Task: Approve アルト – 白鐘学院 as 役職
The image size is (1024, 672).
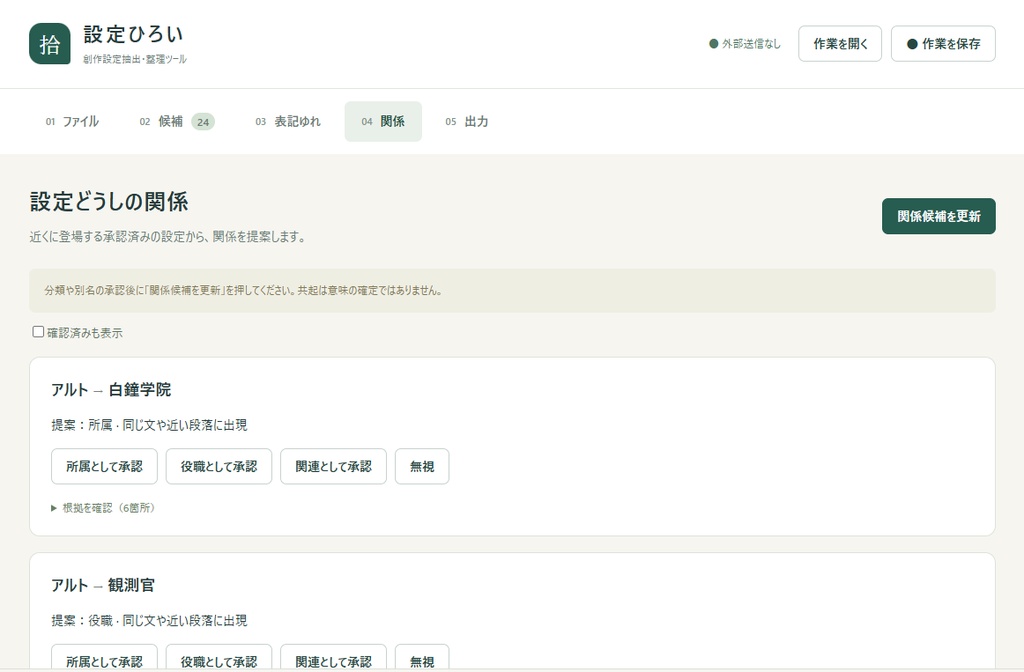Action: [x=219, y=466]
